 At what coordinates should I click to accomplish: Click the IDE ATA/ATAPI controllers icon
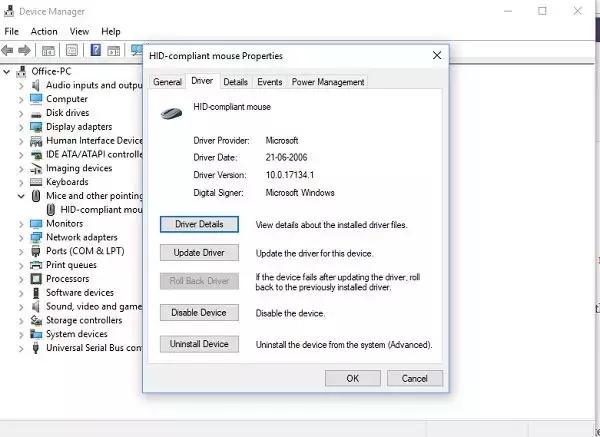coord(36,155)
